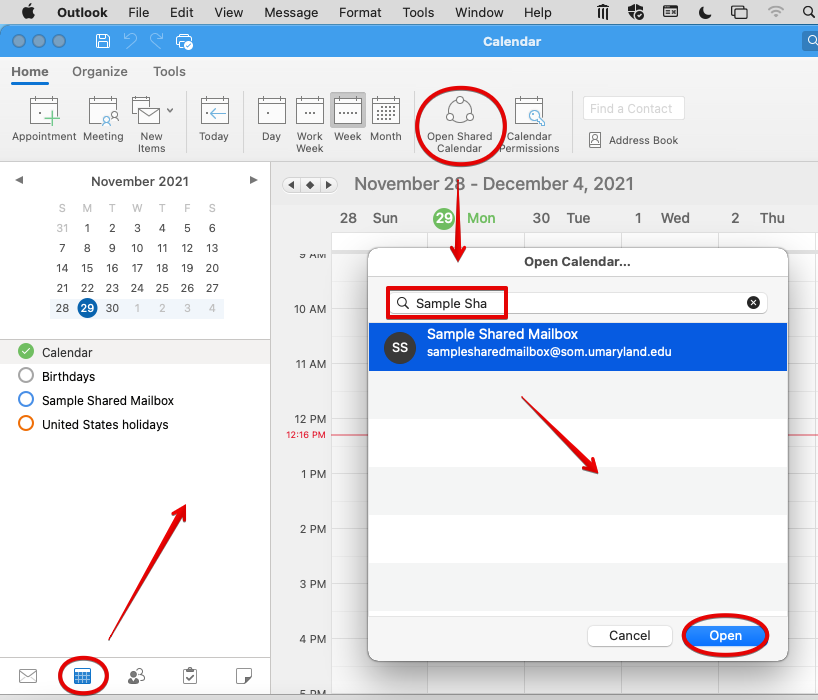
Task: Uncheck the main Calendar checkbox
Action: [x=27, y=352]
